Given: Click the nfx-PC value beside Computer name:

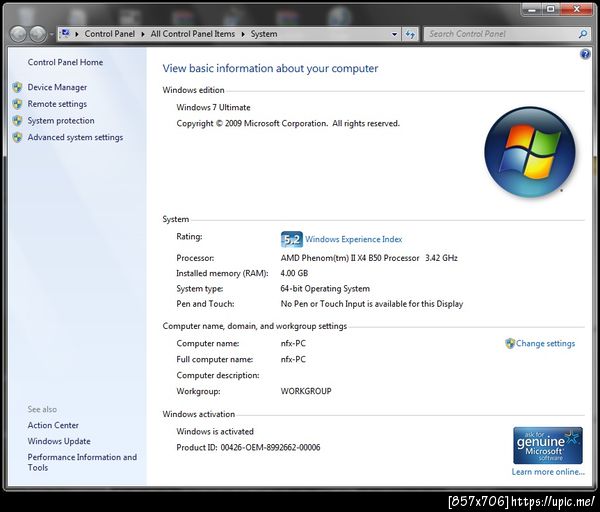Looking at the screenshot, I should coord(293,343).
